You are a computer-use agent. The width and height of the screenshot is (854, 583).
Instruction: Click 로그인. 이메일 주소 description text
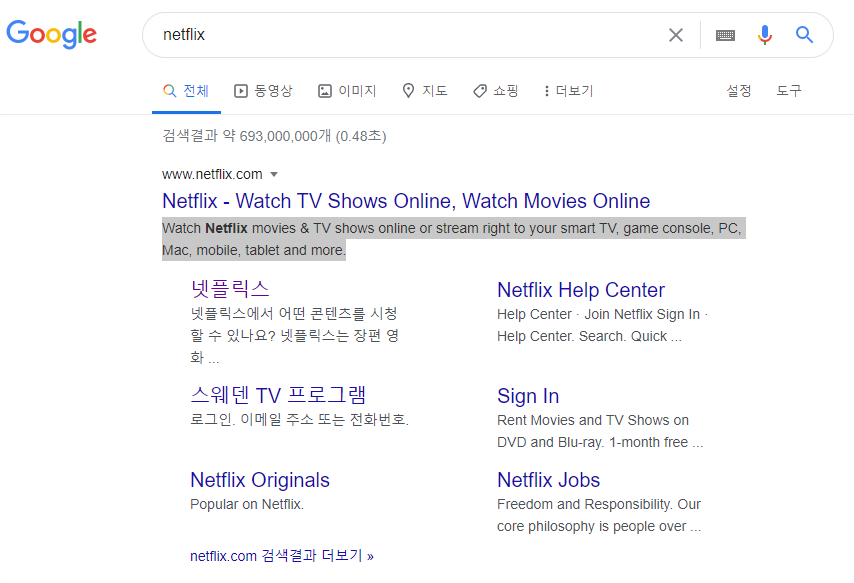click(300, 420)
